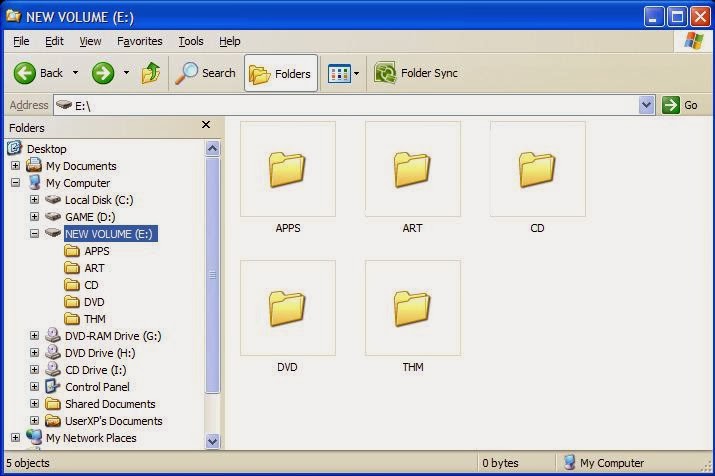This screenshot has height=476, width=715.
Task: Click the title bar folder icon
Action: pos(14,16)
